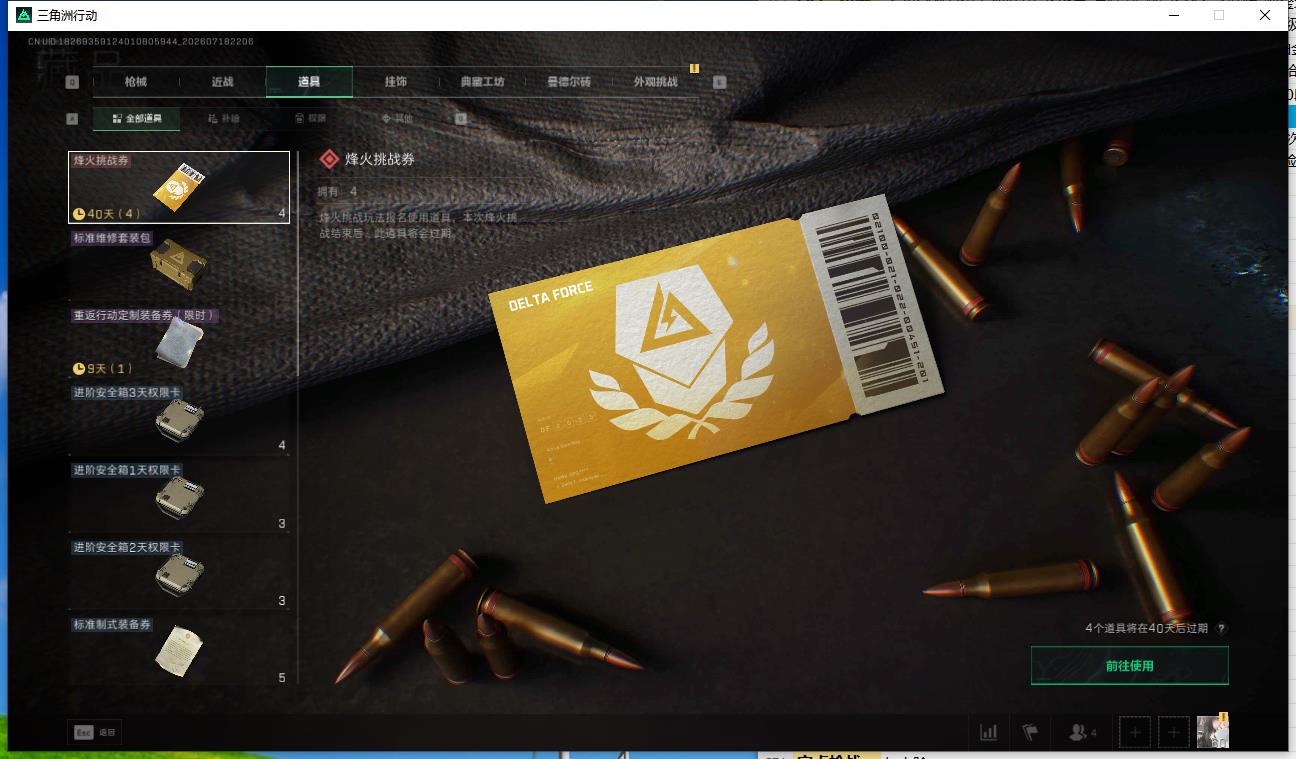The width and height of the screenshot is (1296, 759).
Task: Click the Esc 返回 (back) button
Action: [x=95, y=732]
